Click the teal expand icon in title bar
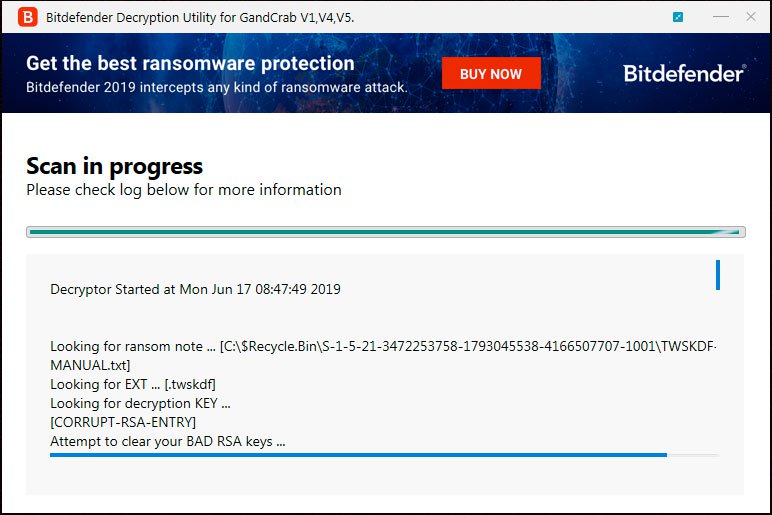The image size is (772, 515). coord(678,17)
